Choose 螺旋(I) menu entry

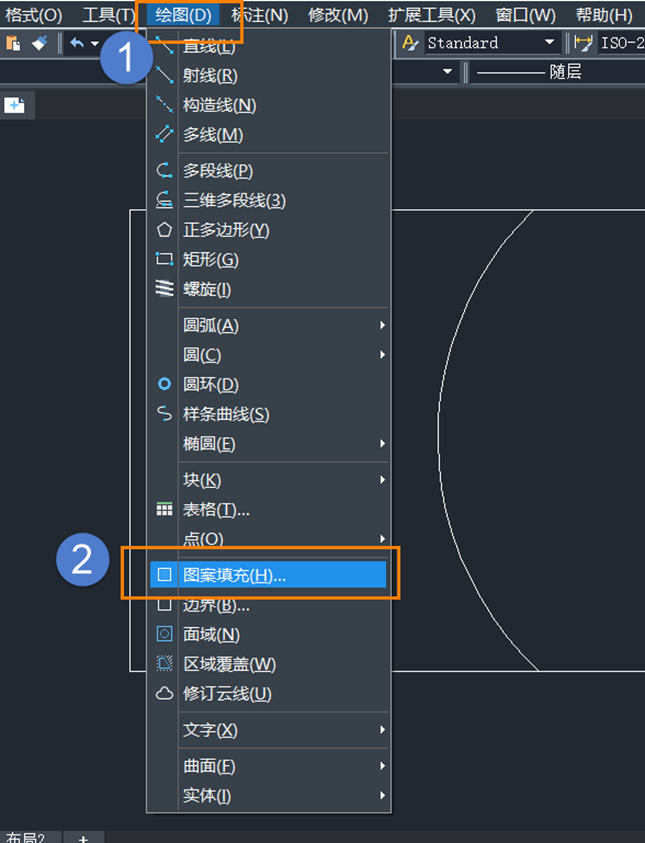(268, 289)
